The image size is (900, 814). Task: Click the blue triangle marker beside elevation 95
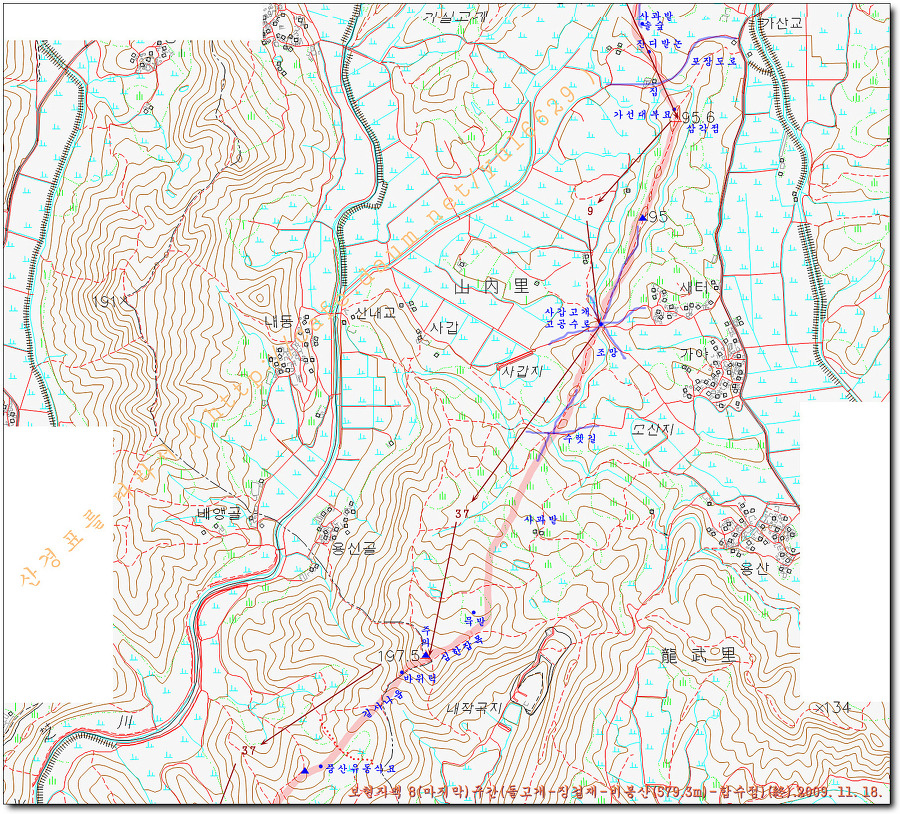point(643,218)
